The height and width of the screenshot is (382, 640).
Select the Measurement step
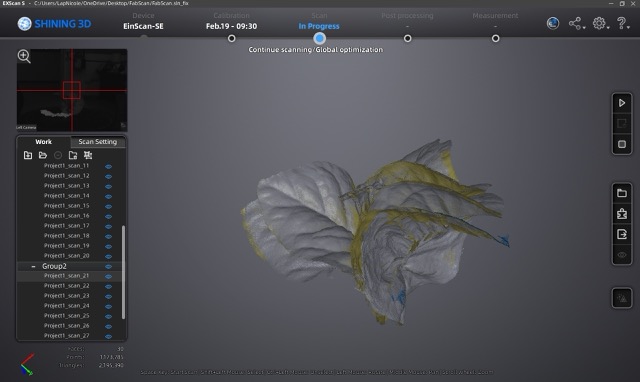(x=495, y=20)
